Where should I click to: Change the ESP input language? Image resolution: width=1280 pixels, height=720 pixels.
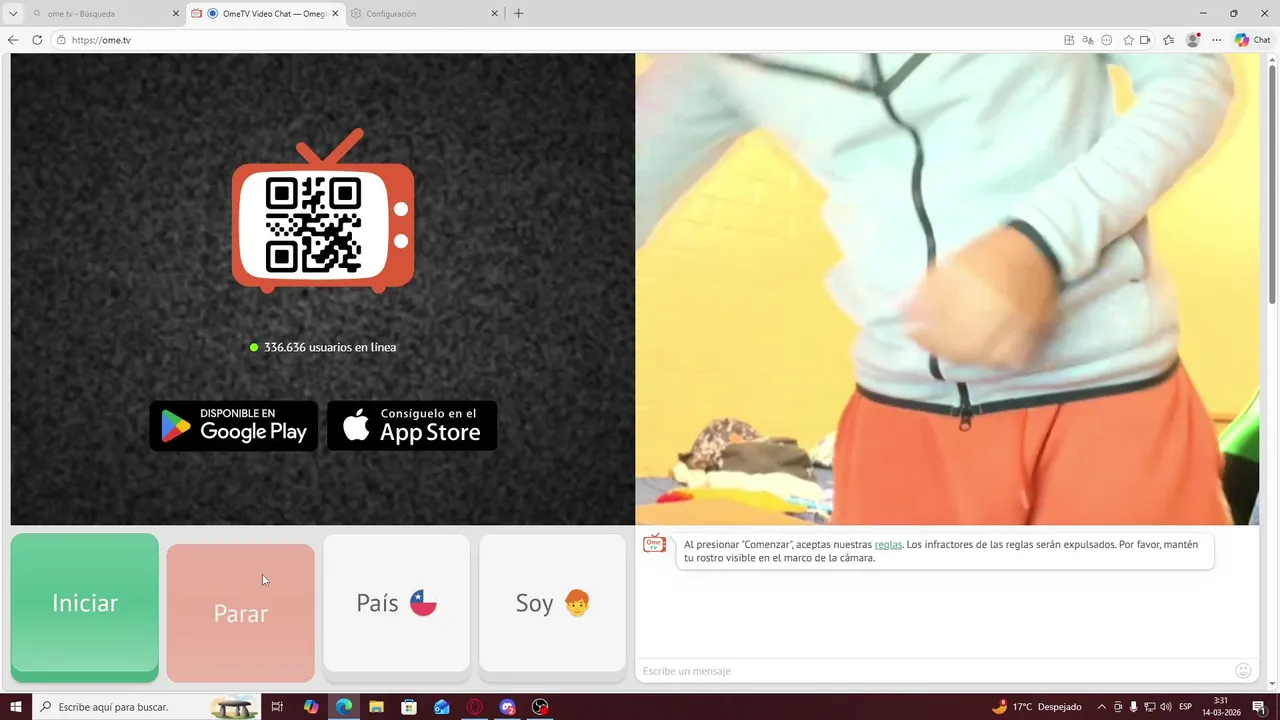click(x=1186, y=707)
